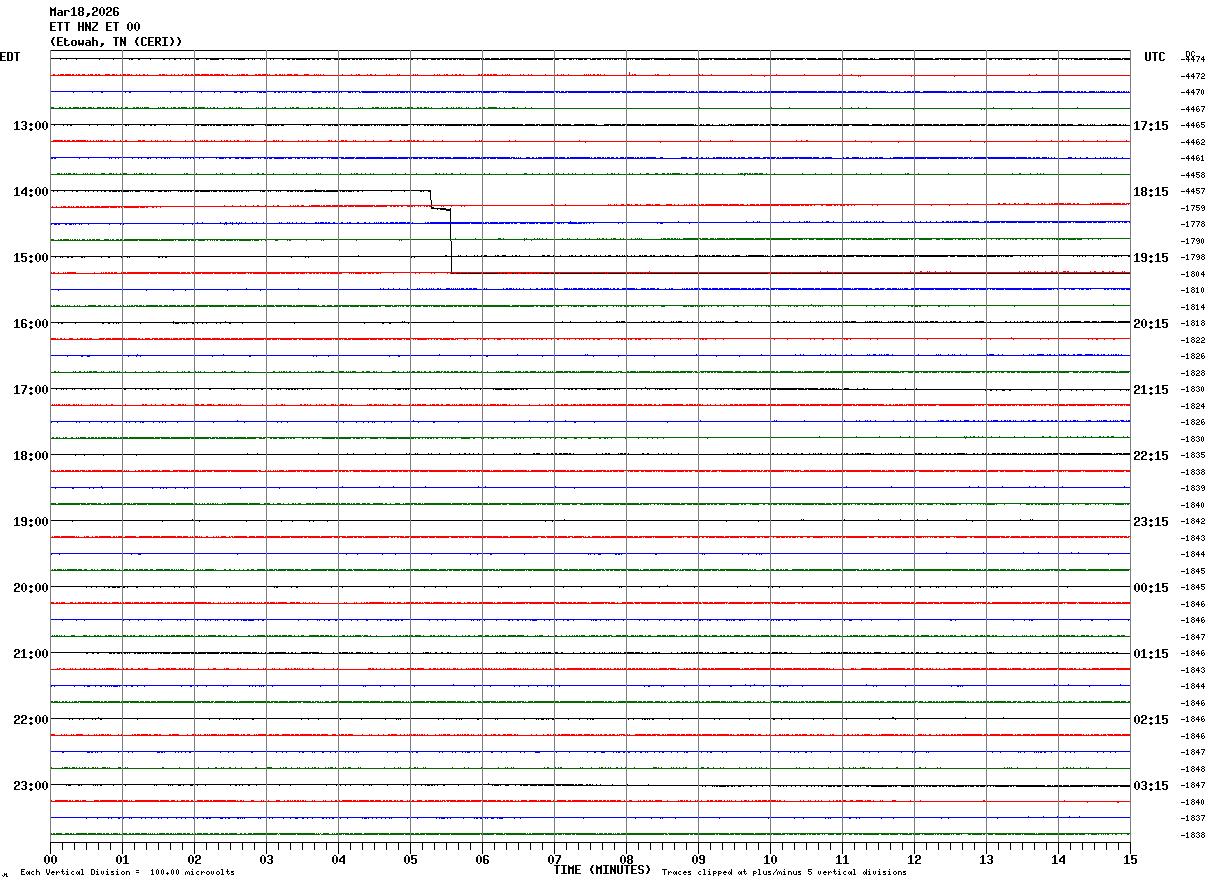Click the "21:00" EDT time label

[31, 654]
